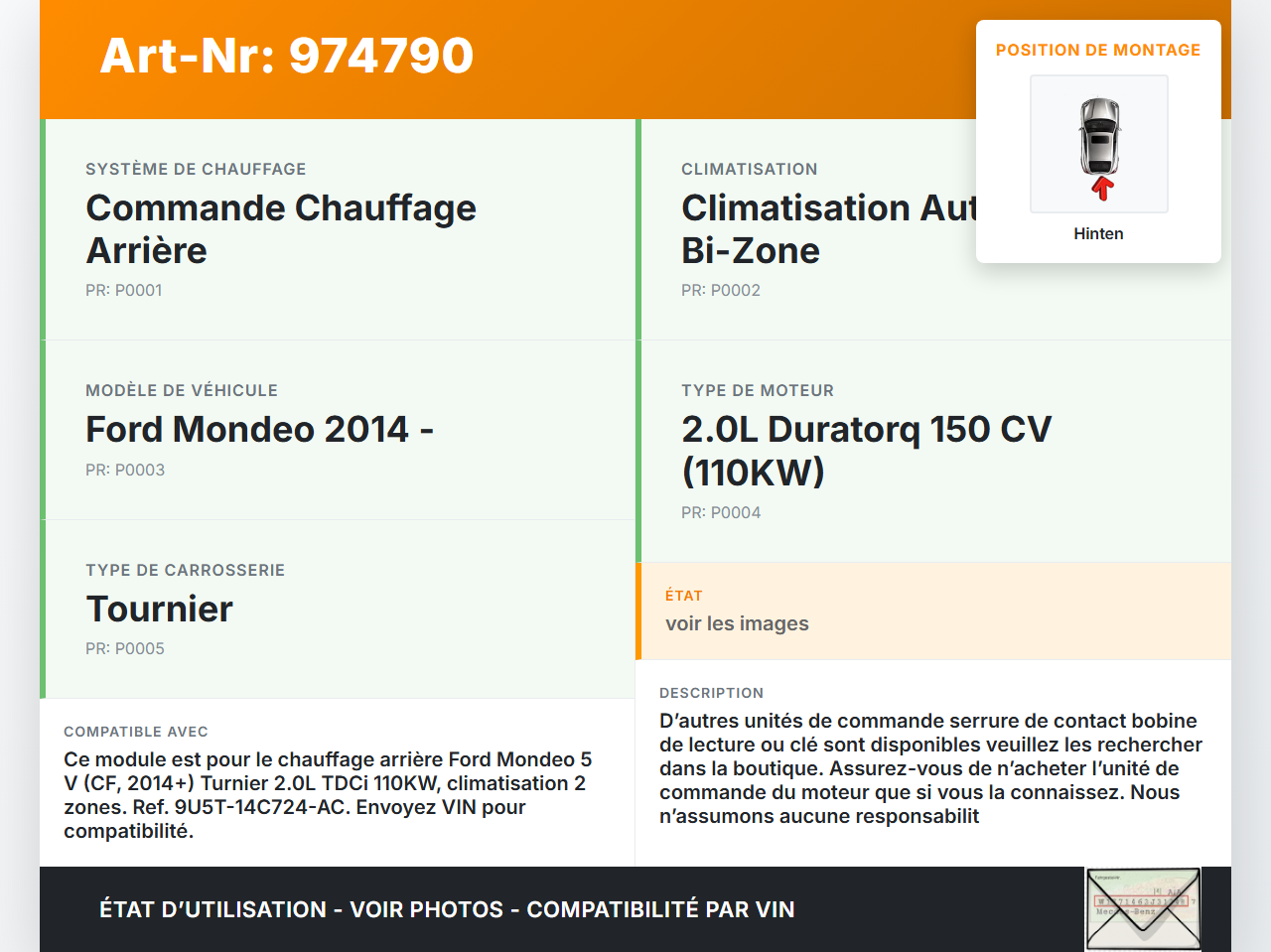Select the Climatisation Bi-Zone card

click(x=933, y=229)
